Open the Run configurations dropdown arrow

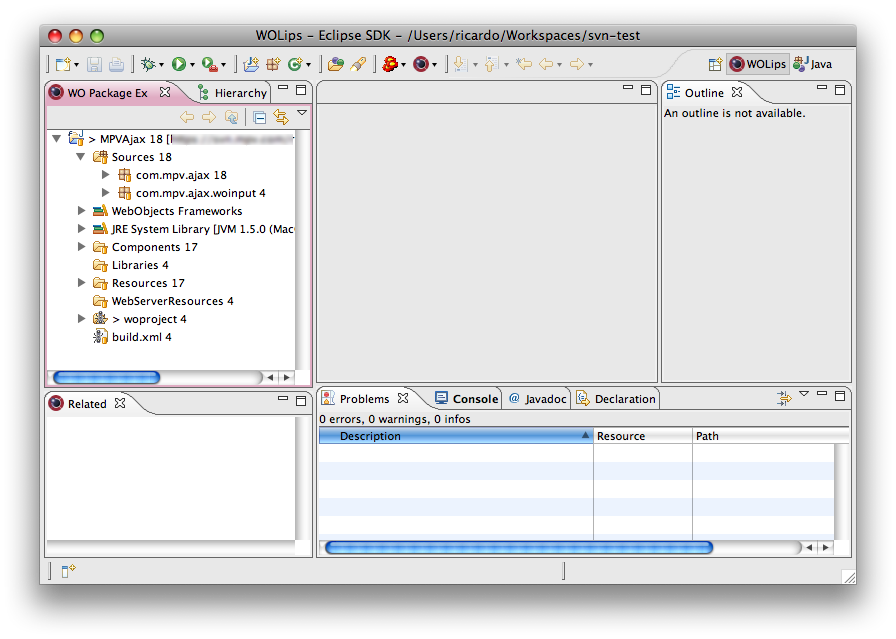coord(192,65)
